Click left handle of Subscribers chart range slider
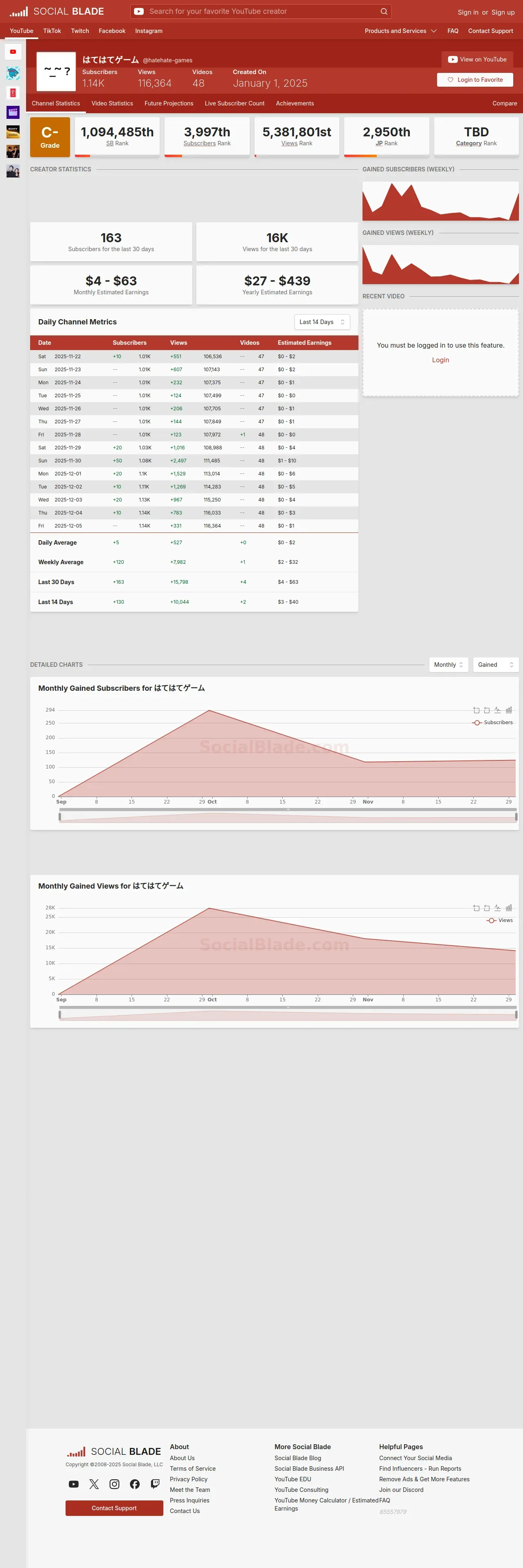The height and width of the screenshot is (1568, 523). 59,817
